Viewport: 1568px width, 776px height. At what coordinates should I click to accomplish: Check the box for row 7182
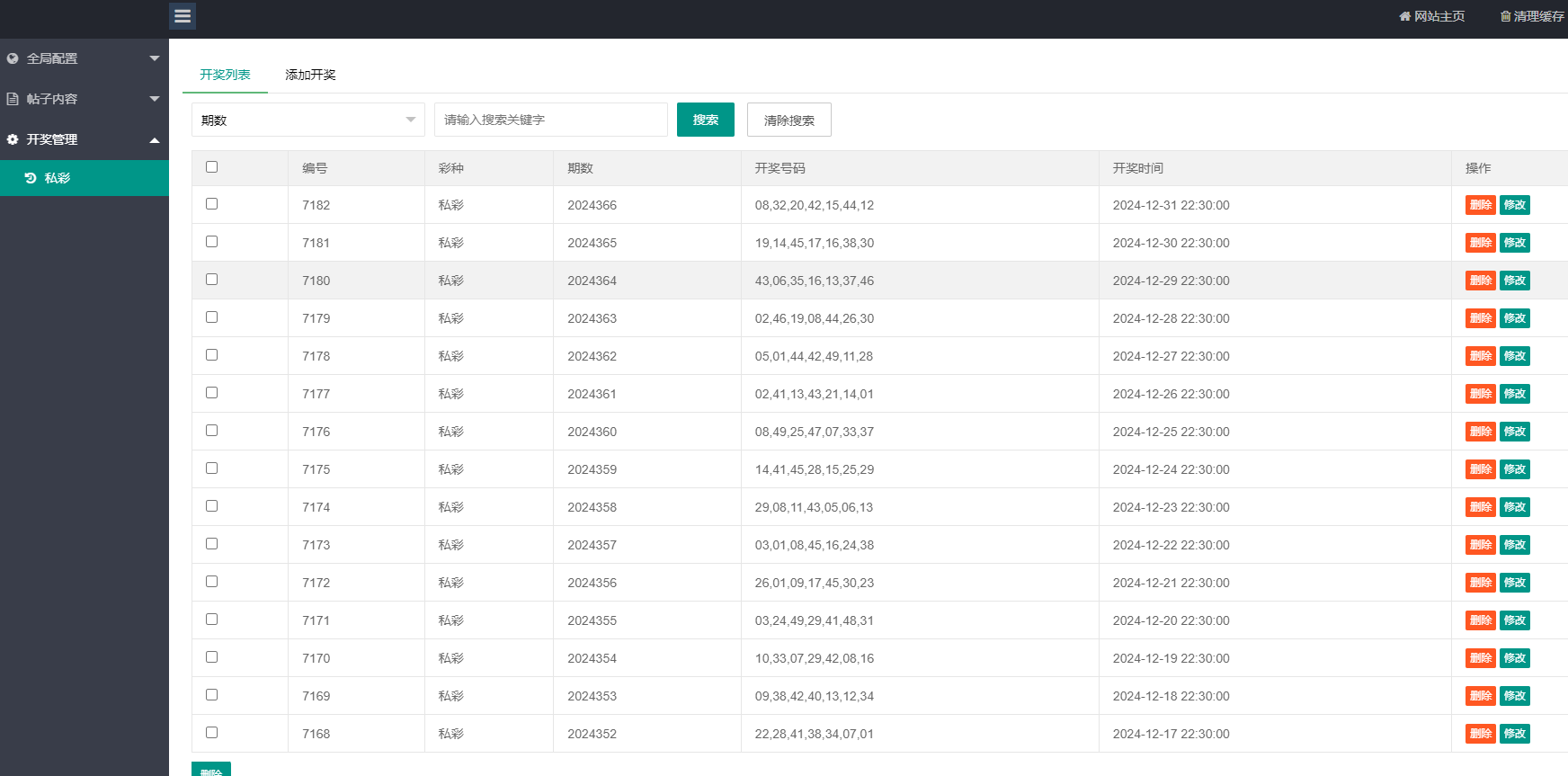[x=211, y=204]
